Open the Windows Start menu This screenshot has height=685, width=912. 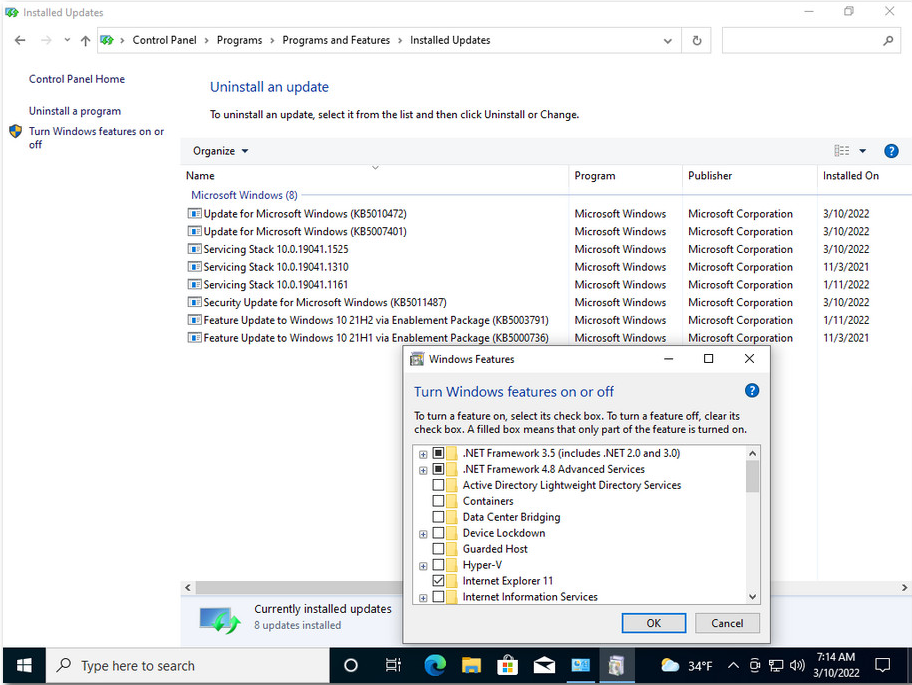(x=24, y=665)
